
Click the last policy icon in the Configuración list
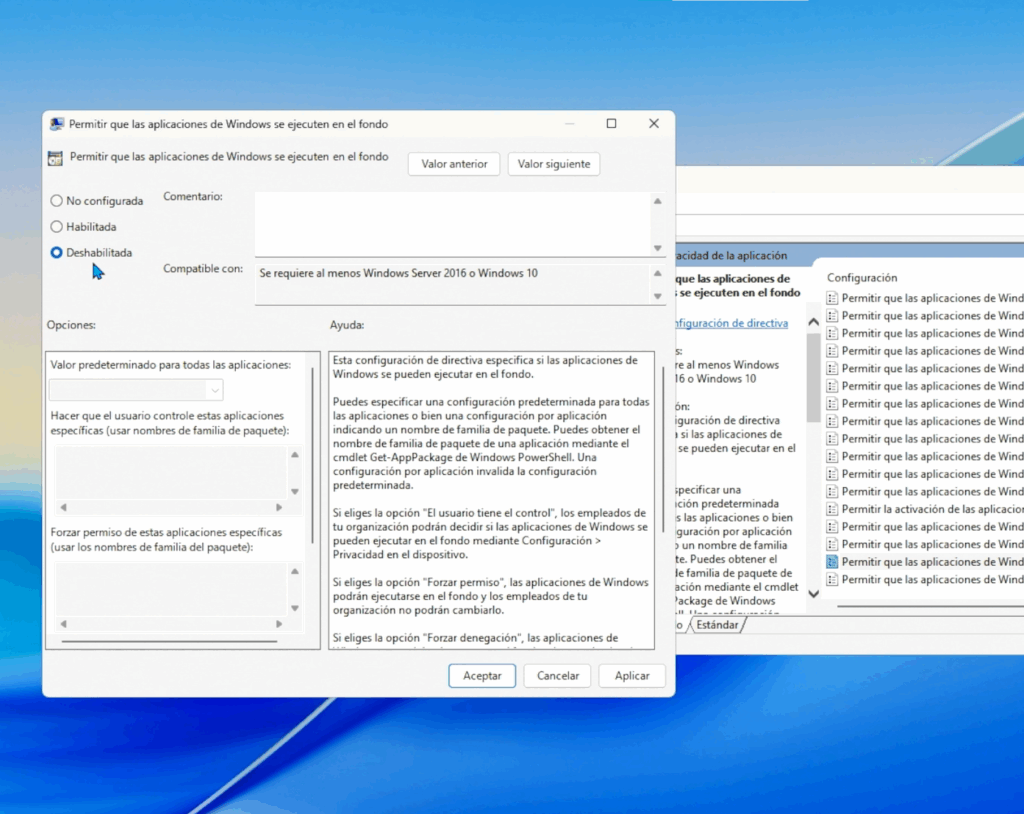tap(833, 579)
